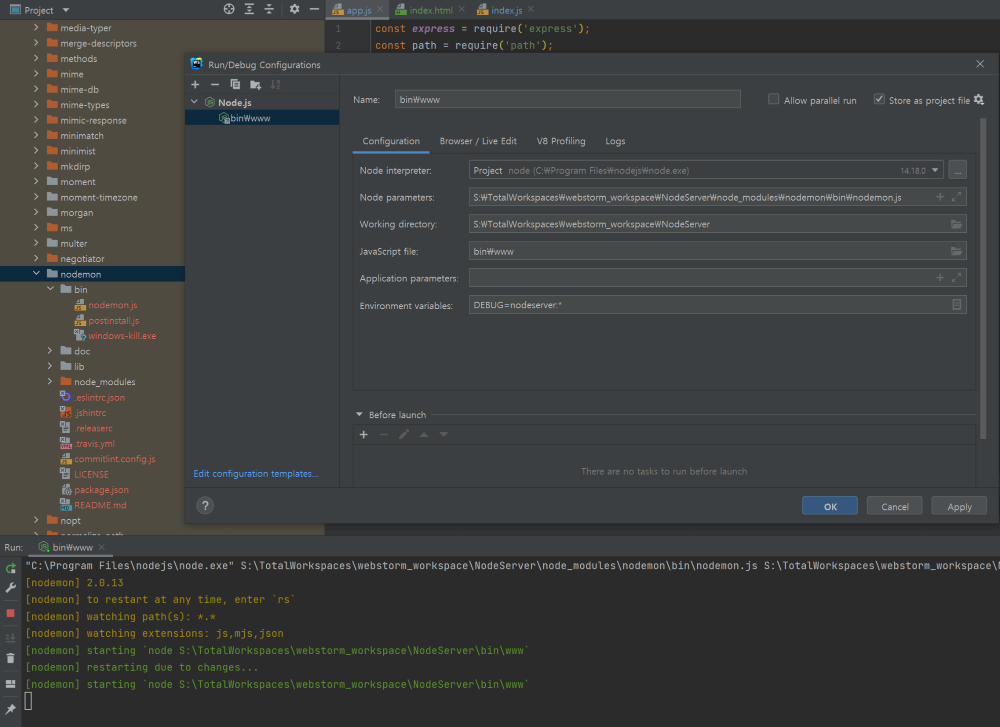
Task: Pin the Run tab with pin icon
Action: click(10, 709)
